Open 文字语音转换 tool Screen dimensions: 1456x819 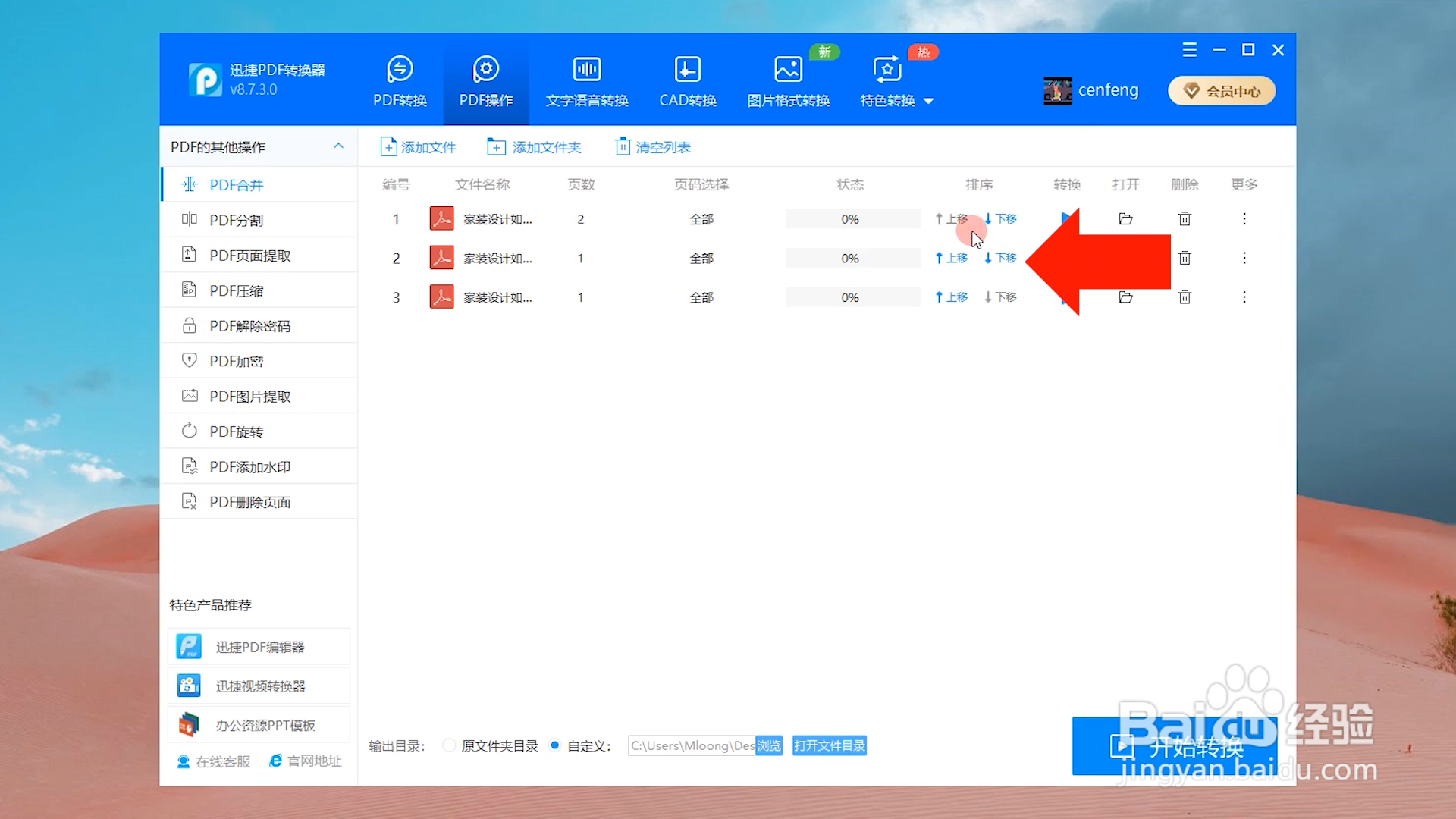click(586, 70)
